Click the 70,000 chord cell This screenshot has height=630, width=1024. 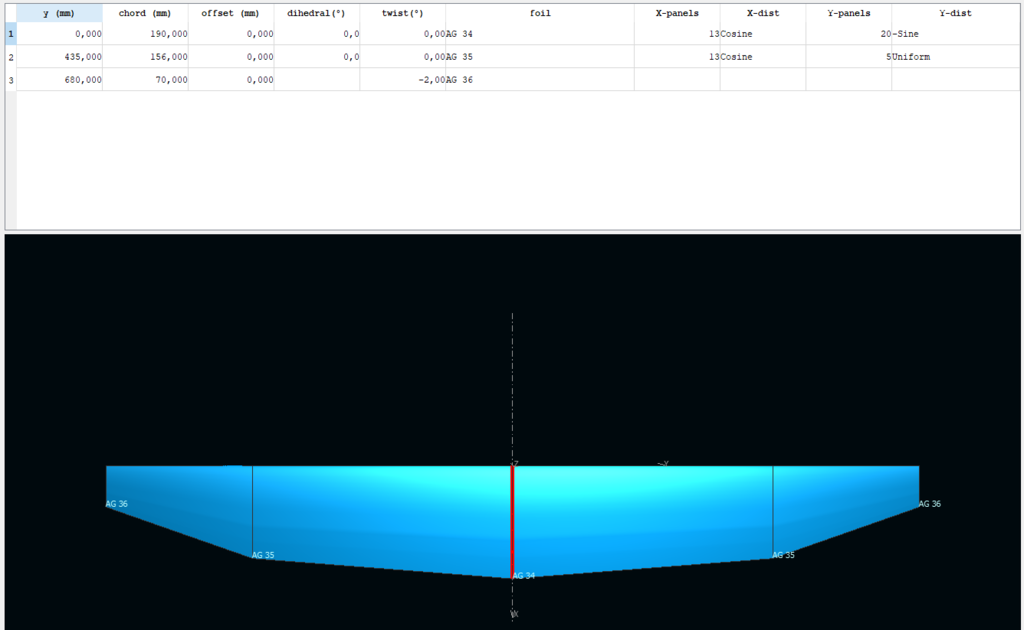click(145, 80)
